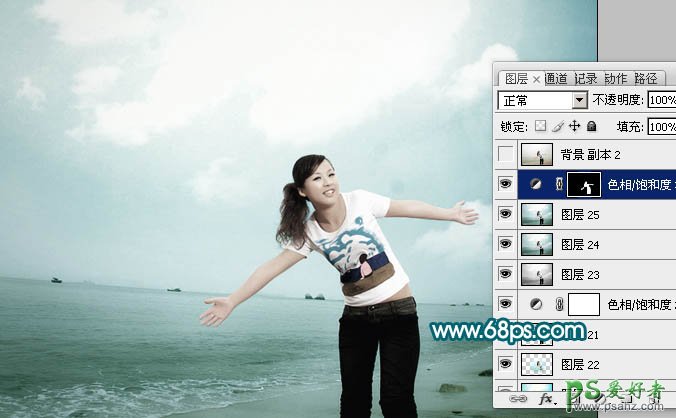
Task: Click the 填充 fill value field
Action: click(x=661, y=127)
